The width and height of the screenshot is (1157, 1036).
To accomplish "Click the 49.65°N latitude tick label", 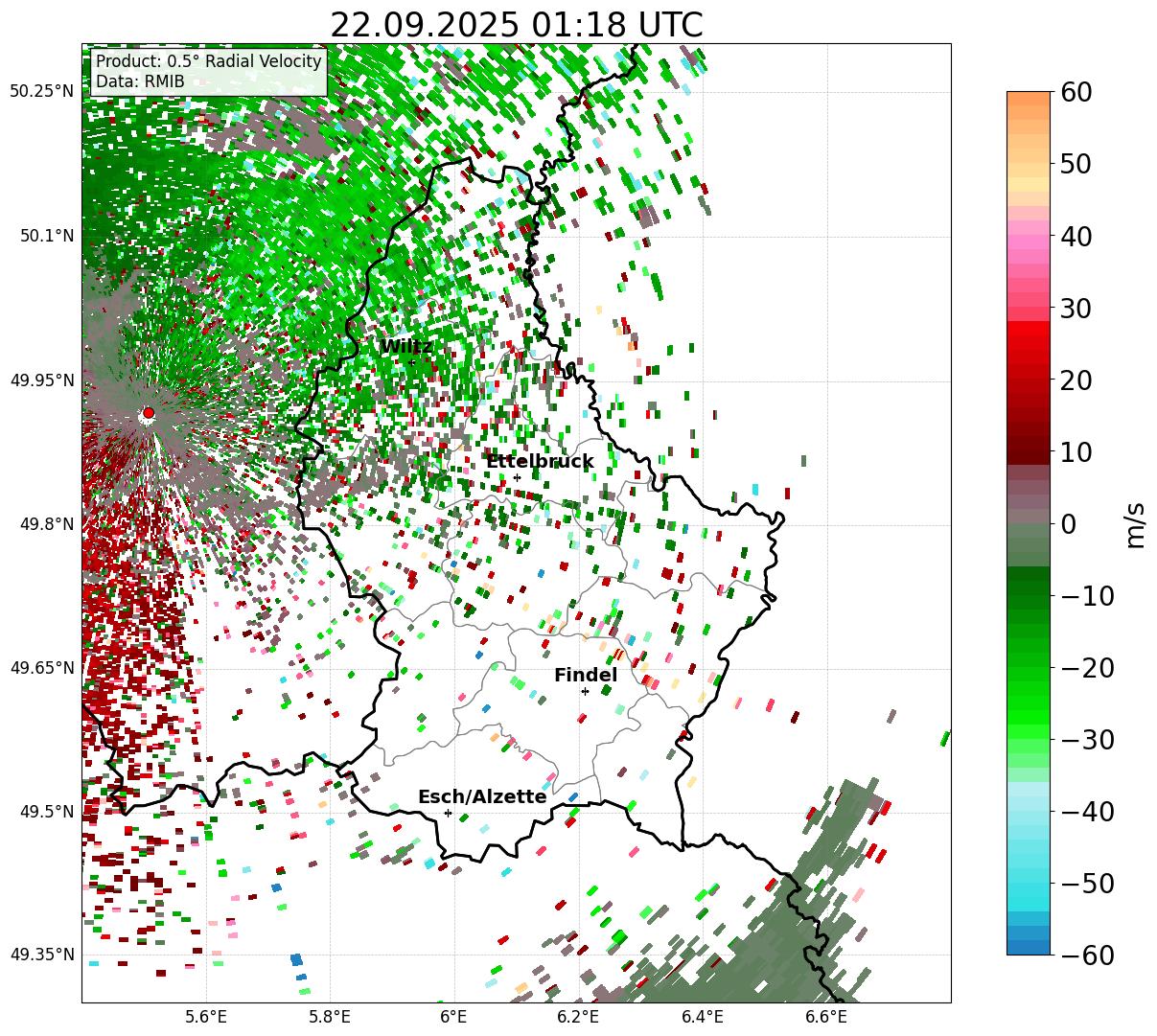I will [x=42, y=668].
